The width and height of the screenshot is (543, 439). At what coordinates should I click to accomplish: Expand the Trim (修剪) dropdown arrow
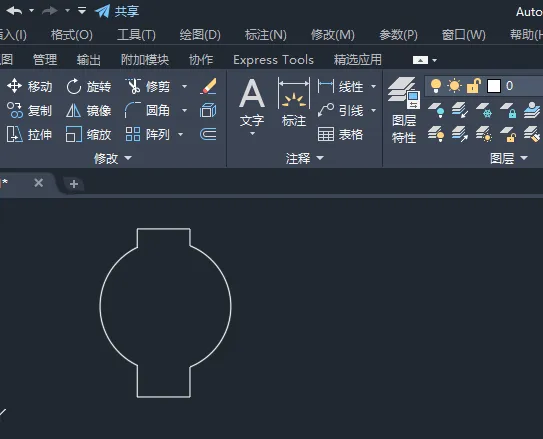(x=184, y=86)
